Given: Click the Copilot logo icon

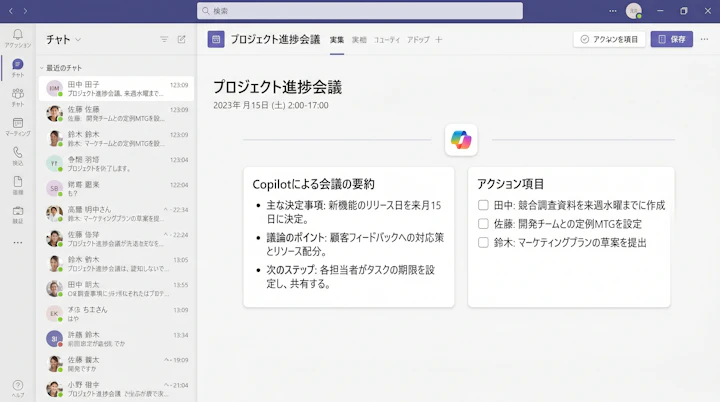Looking at the screenshot, I should pos(461,140).
